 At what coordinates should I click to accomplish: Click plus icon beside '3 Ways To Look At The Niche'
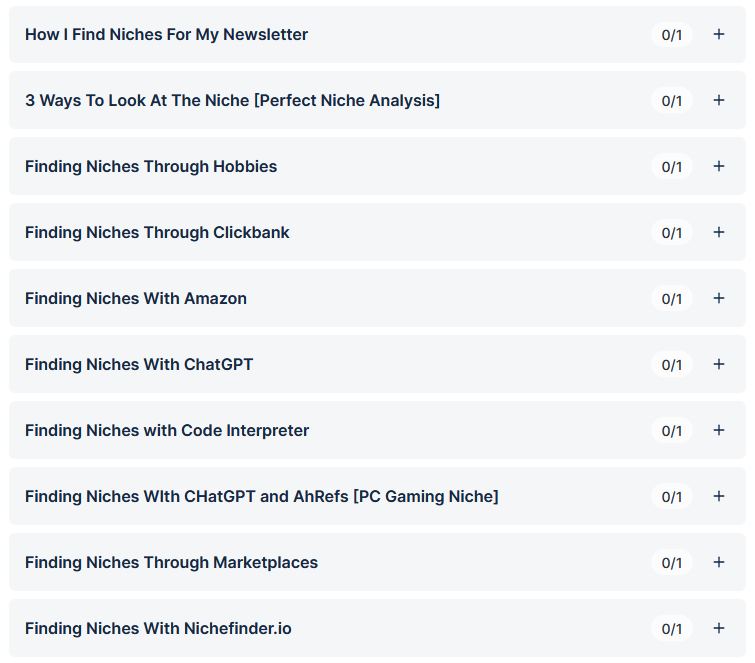tap(718, 100)
